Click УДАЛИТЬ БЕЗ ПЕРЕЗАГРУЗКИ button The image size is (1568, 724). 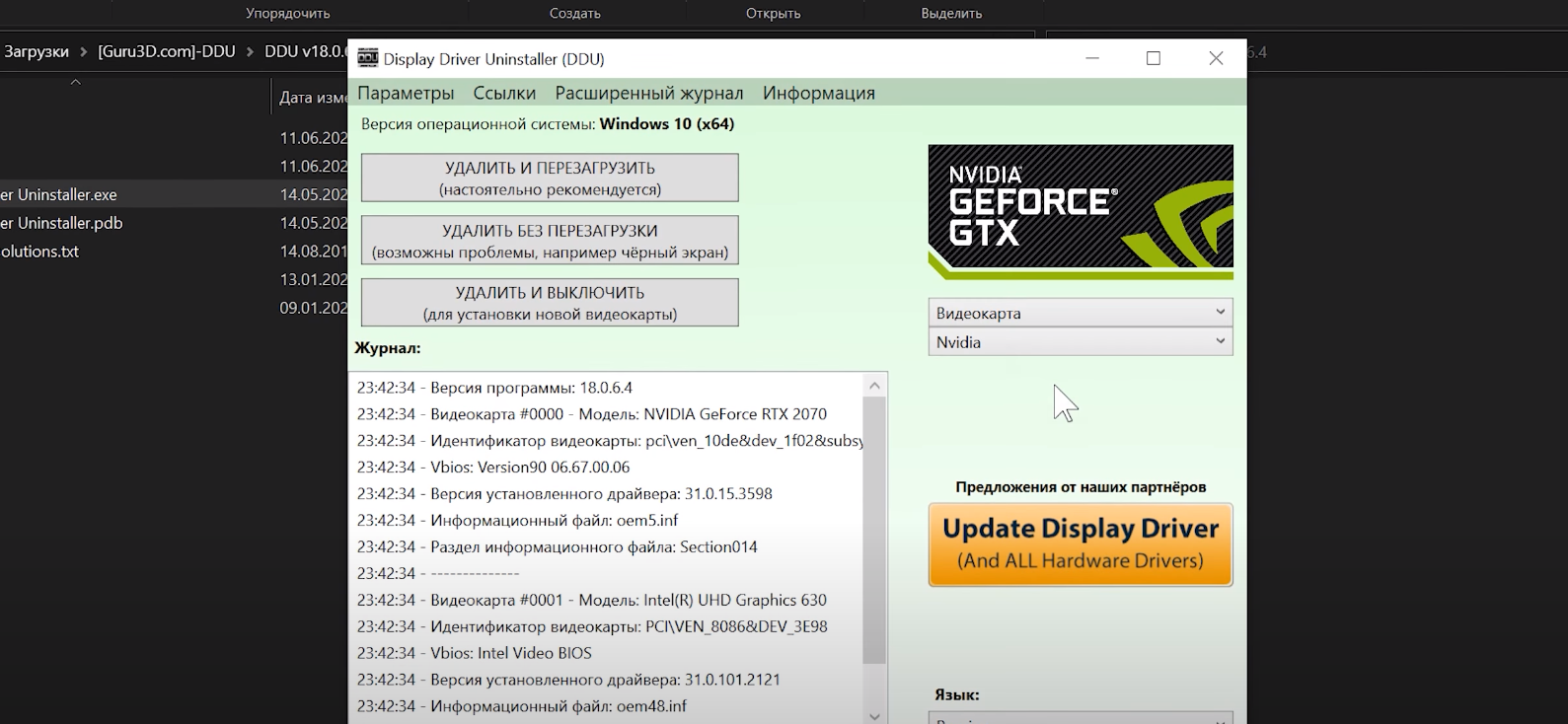tap(550, 241)
